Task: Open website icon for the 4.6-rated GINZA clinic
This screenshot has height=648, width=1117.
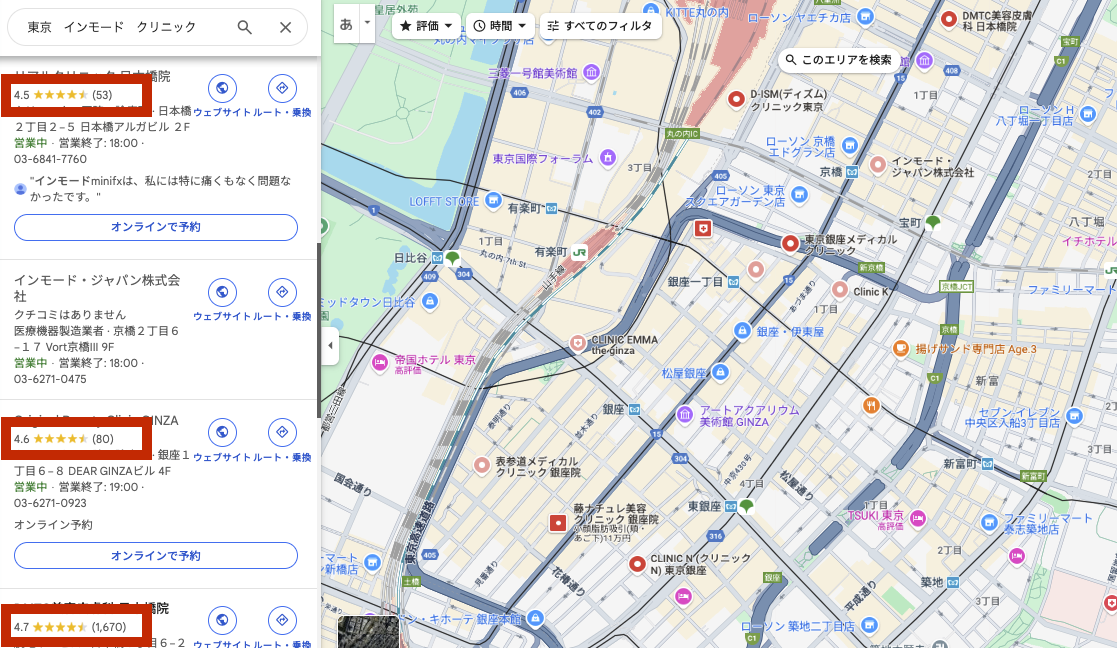Action: [222, 432]
